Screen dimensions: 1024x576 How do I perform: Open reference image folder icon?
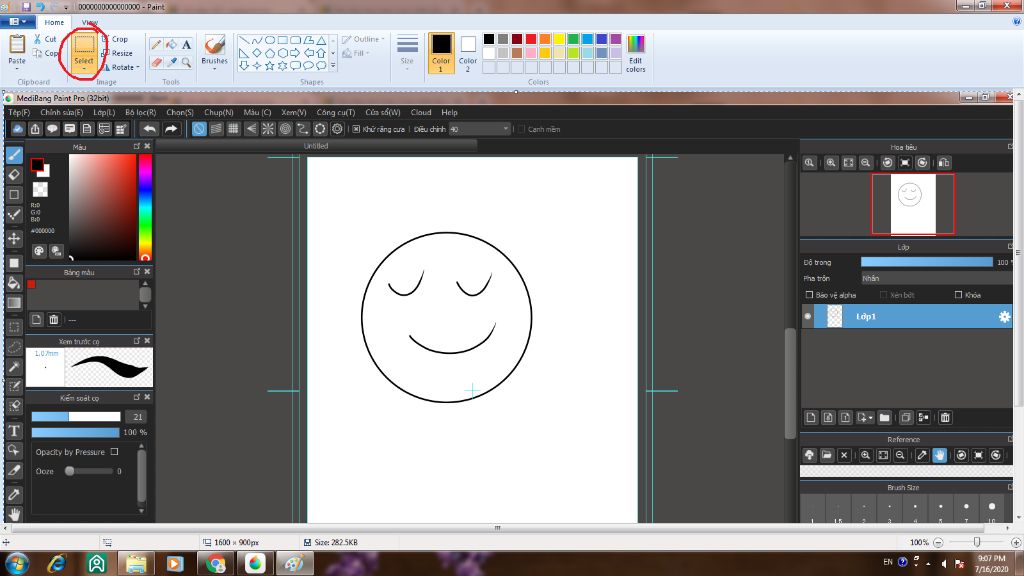827,455
